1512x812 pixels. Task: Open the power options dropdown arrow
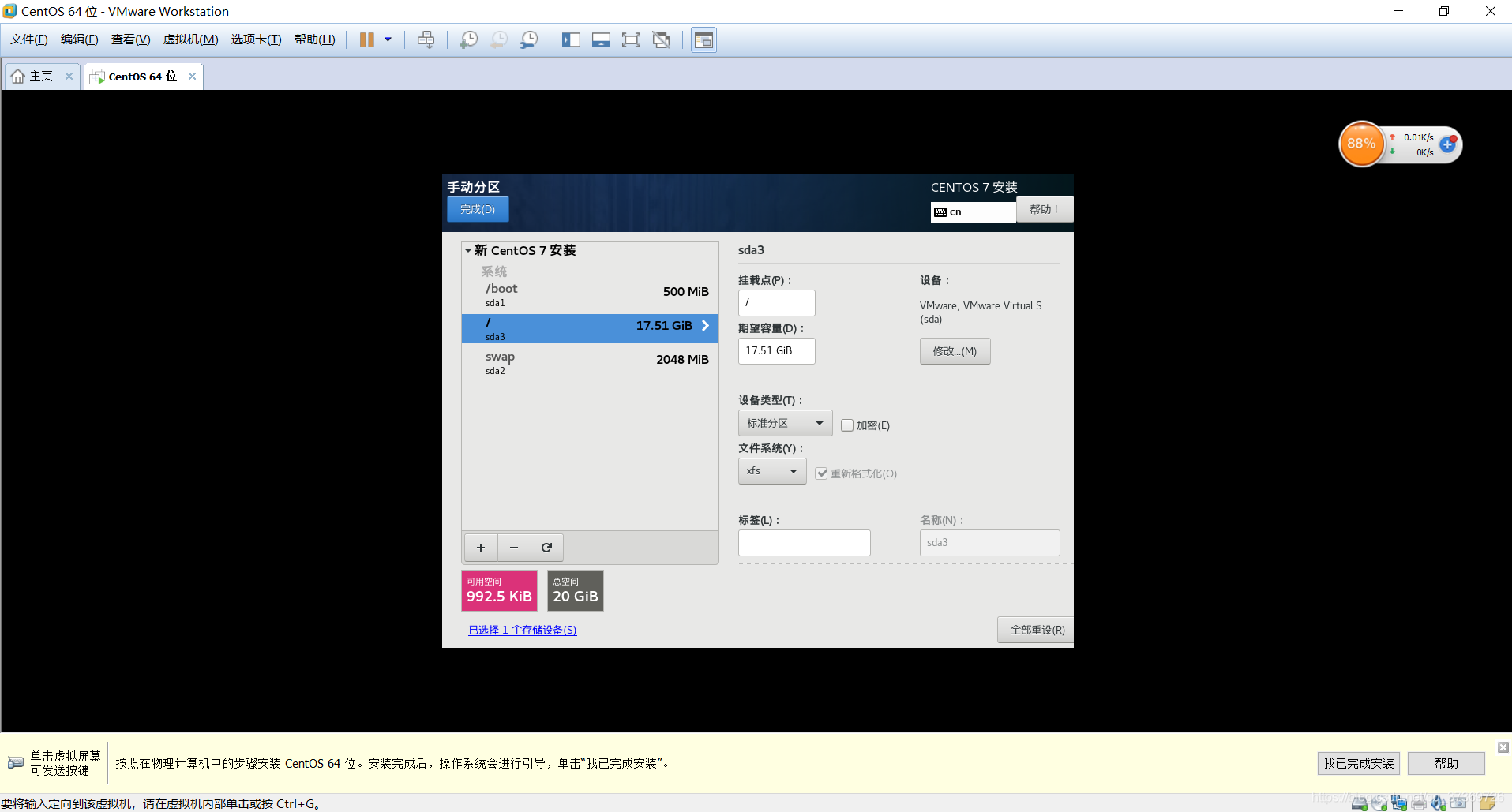pyautogui.click(x=388, y=39)
